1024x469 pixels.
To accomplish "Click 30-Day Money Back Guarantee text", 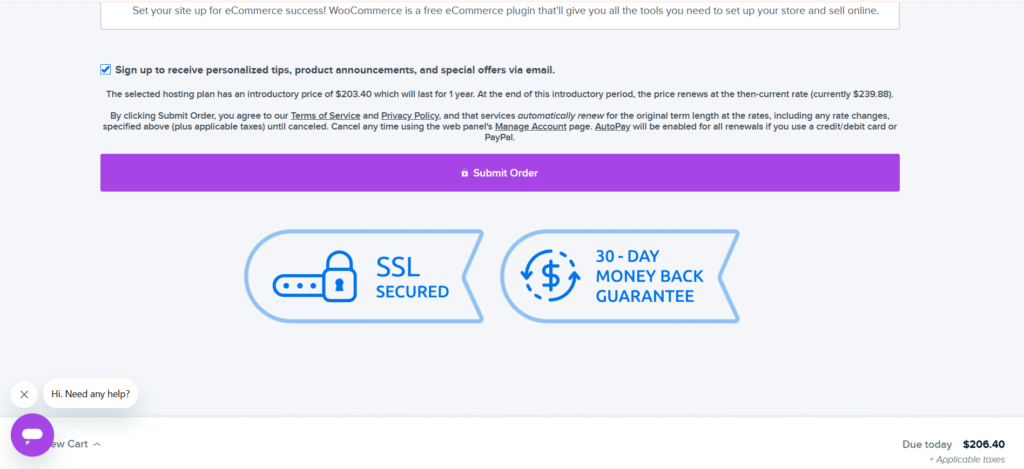I will (644, 276).
